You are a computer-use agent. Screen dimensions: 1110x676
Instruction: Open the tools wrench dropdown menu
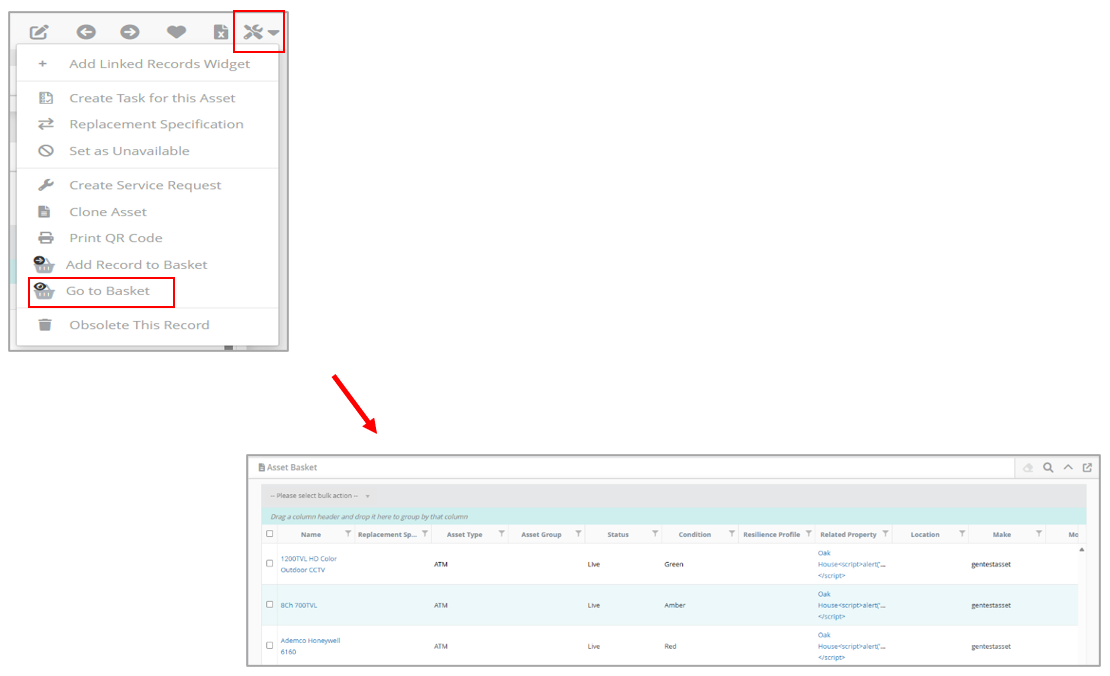click(261, 32)
